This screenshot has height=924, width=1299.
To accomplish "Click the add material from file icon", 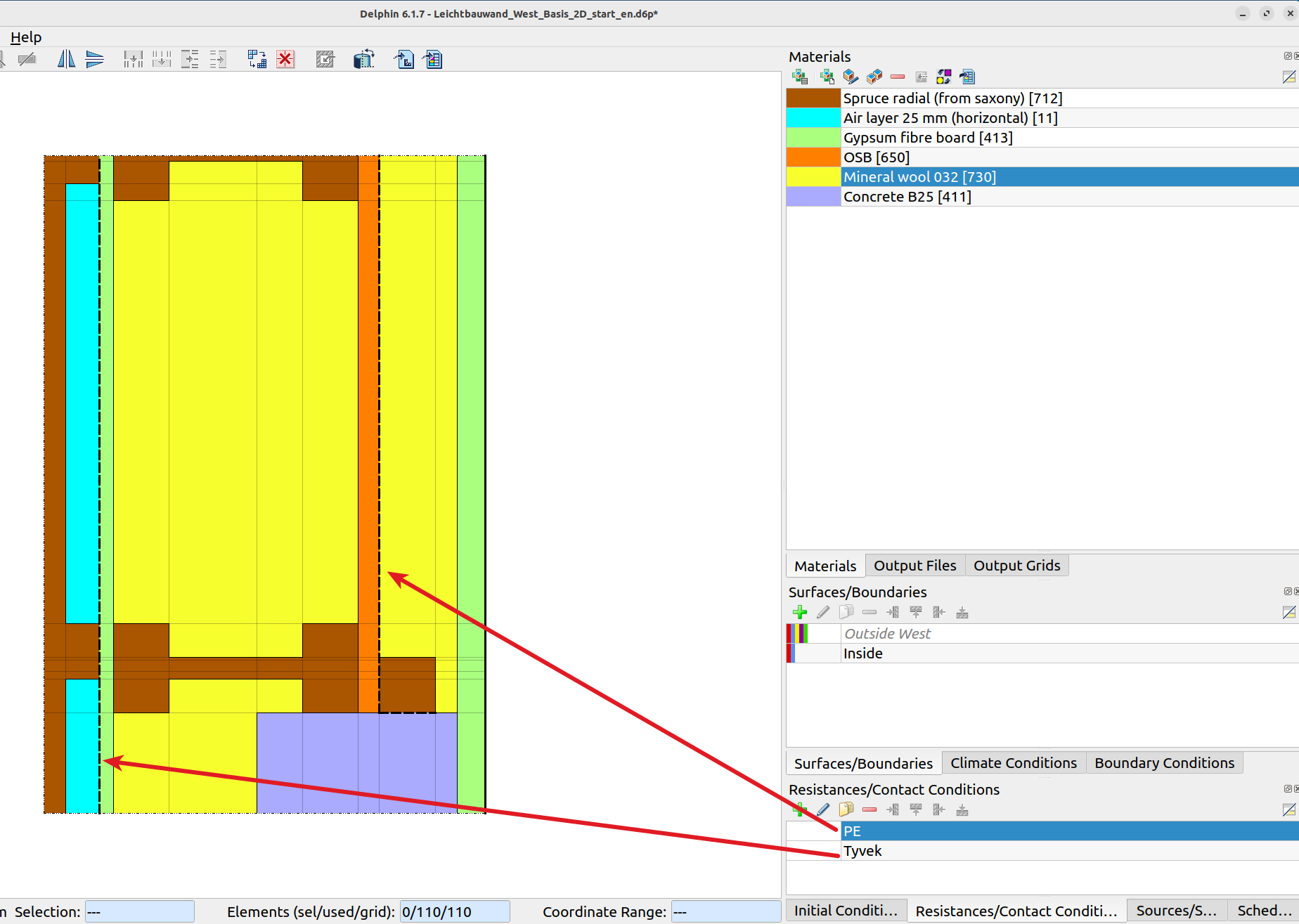I will coord(827,77).
